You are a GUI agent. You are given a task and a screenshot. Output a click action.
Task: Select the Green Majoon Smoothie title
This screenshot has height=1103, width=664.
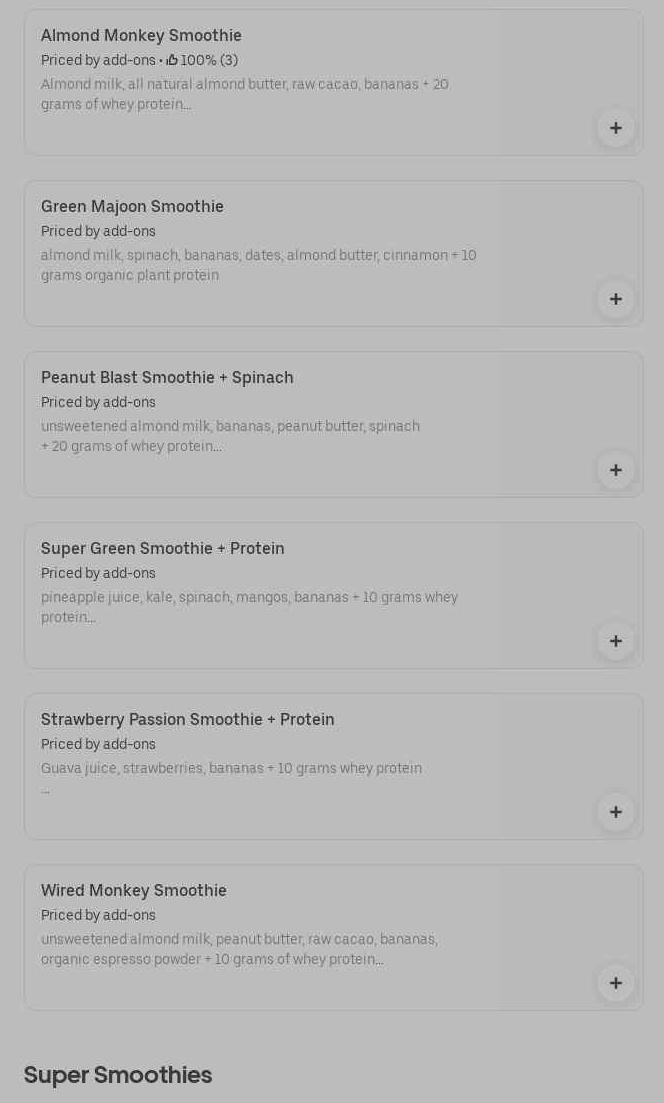tap(132, 207)
